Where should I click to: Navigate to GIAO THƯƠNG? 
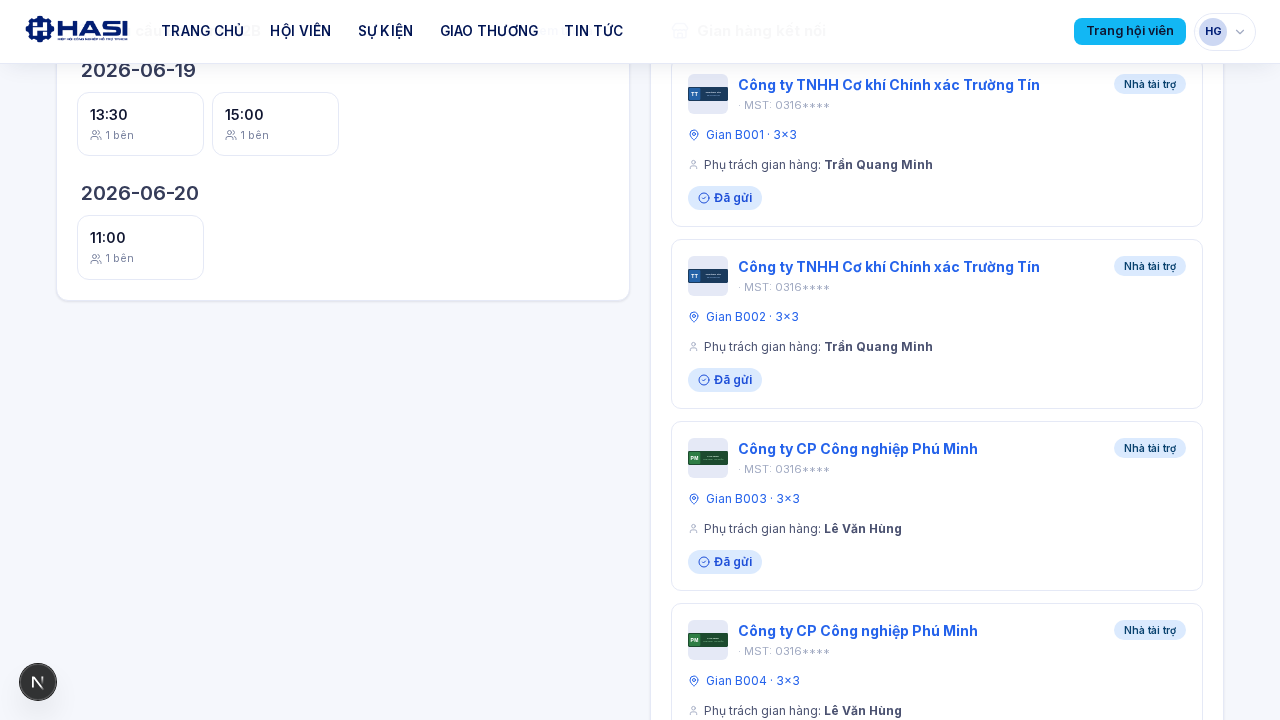489,31
